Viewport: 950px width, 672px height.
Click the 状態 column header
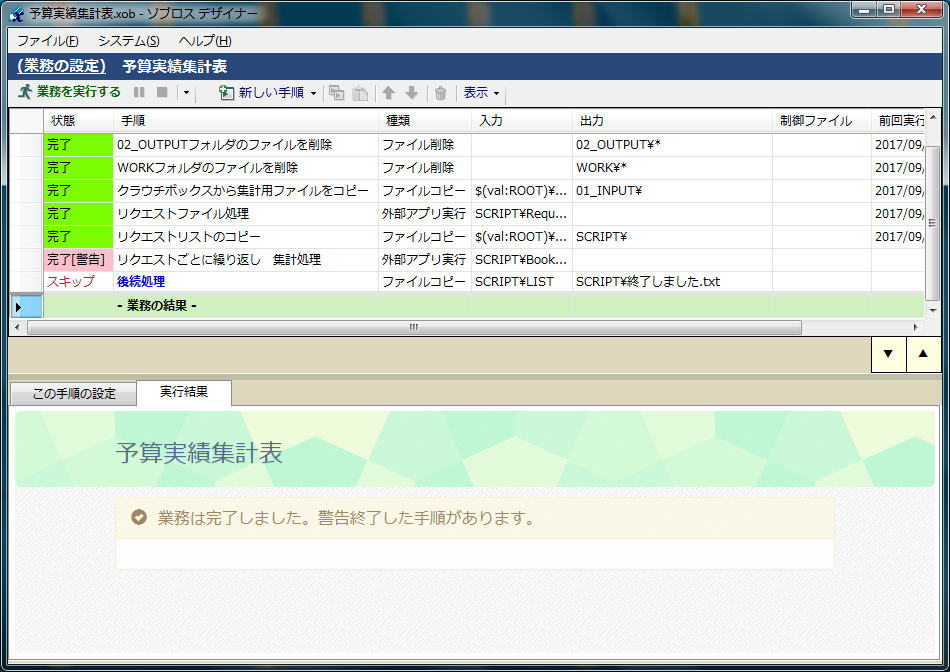coord(78,121)
